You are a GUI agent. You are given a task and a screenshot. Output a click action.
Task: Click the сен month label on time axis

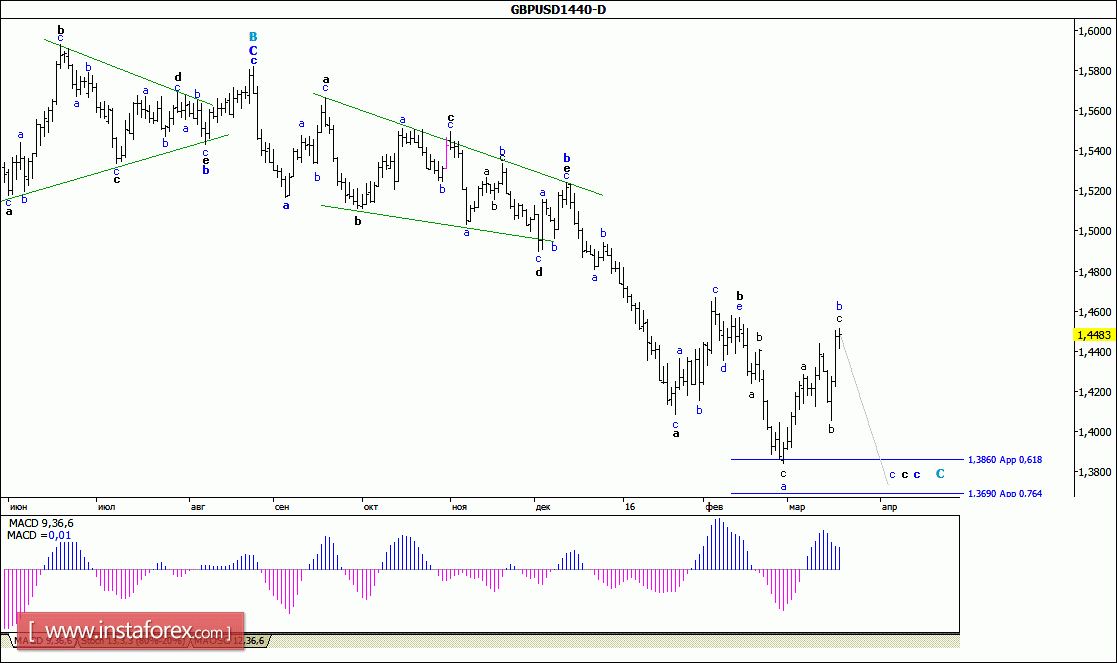[282, 507]
